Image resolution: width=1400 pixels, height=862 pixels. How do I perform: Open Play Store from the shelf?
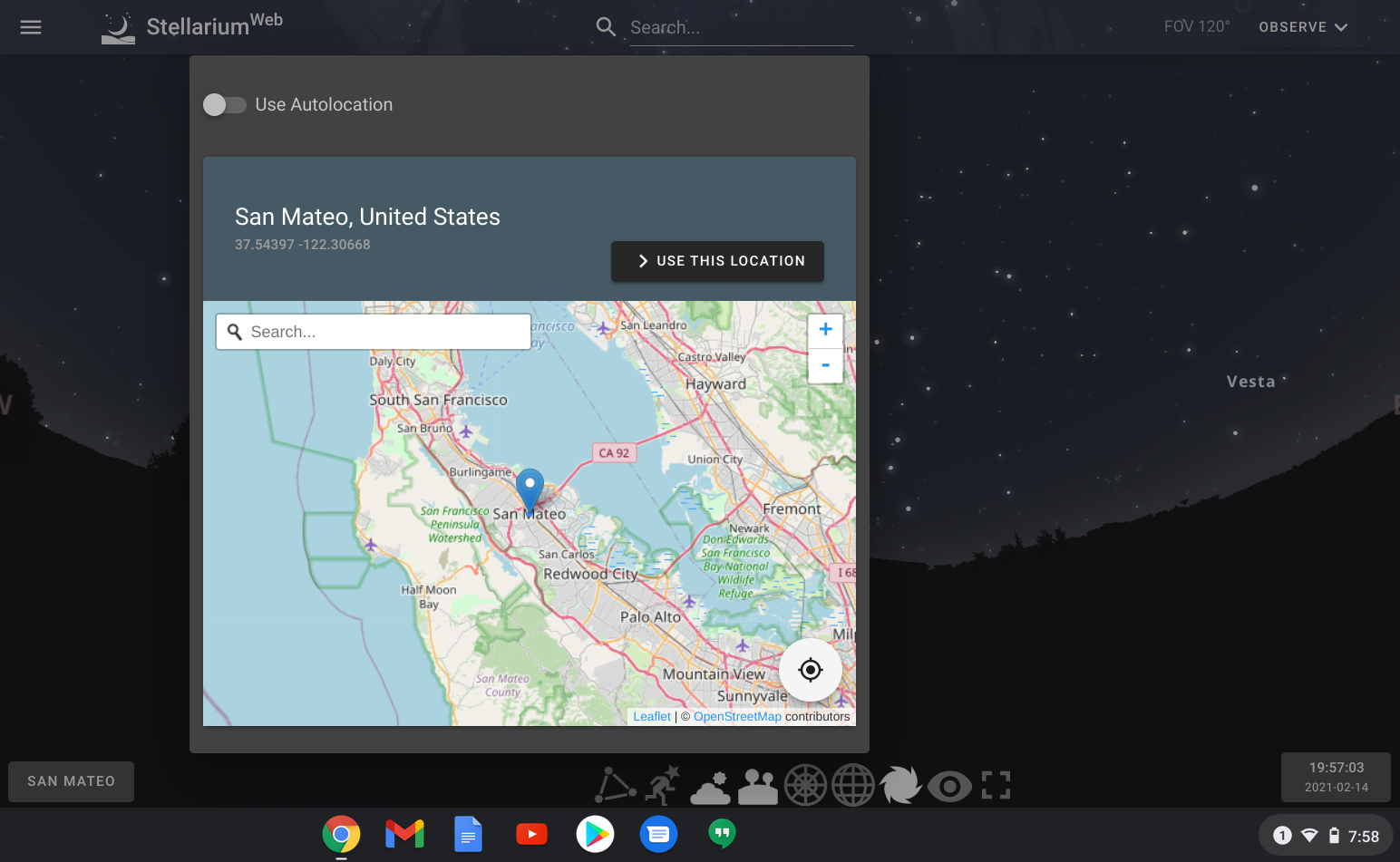[595, 834]
